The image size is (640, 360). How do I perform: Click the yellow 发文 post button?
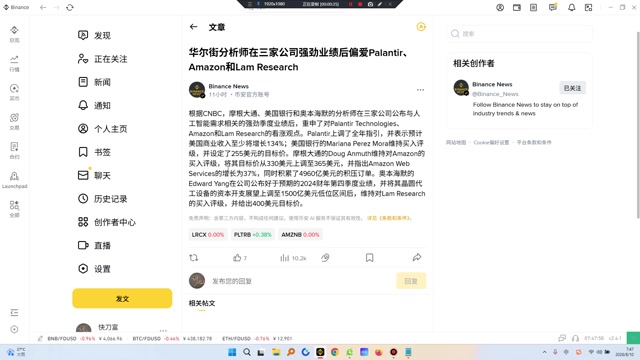pyautogui.click(x=122, y=298)
